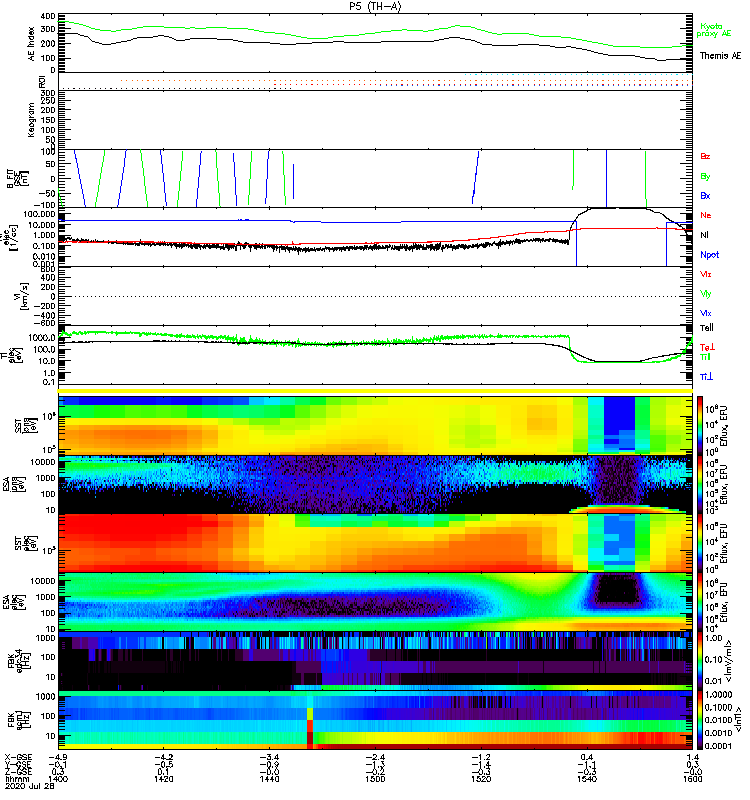
Task: Select the green "By" legend entry
Action: click(x=705, y=177)
